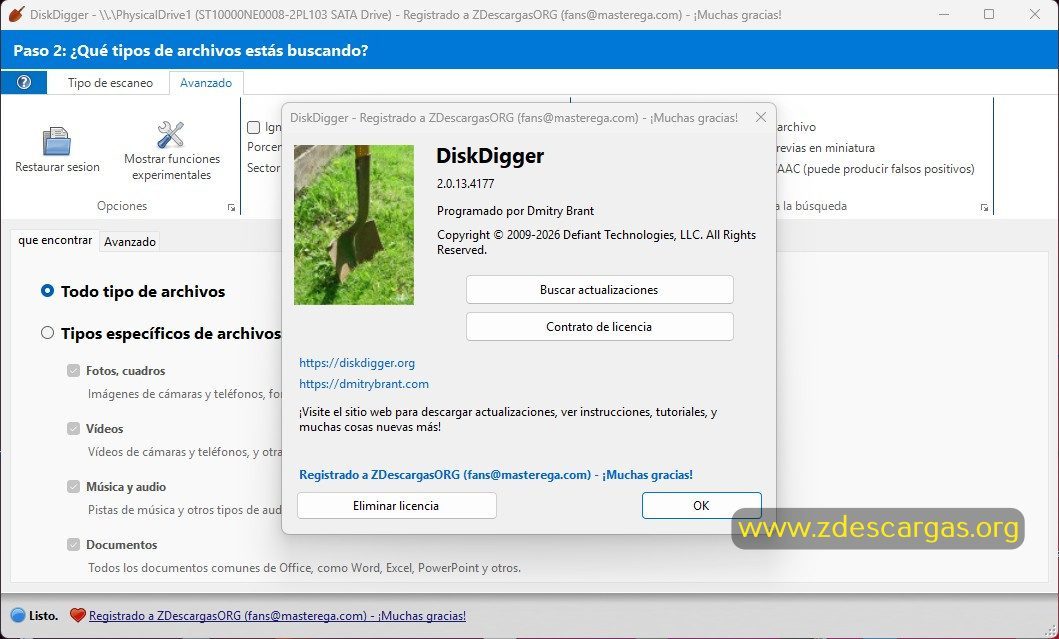Toggle the partially hidden 'Ign' checkbox in ribbon
Viewport: 1059px width, 639px height.
(254, 127)
